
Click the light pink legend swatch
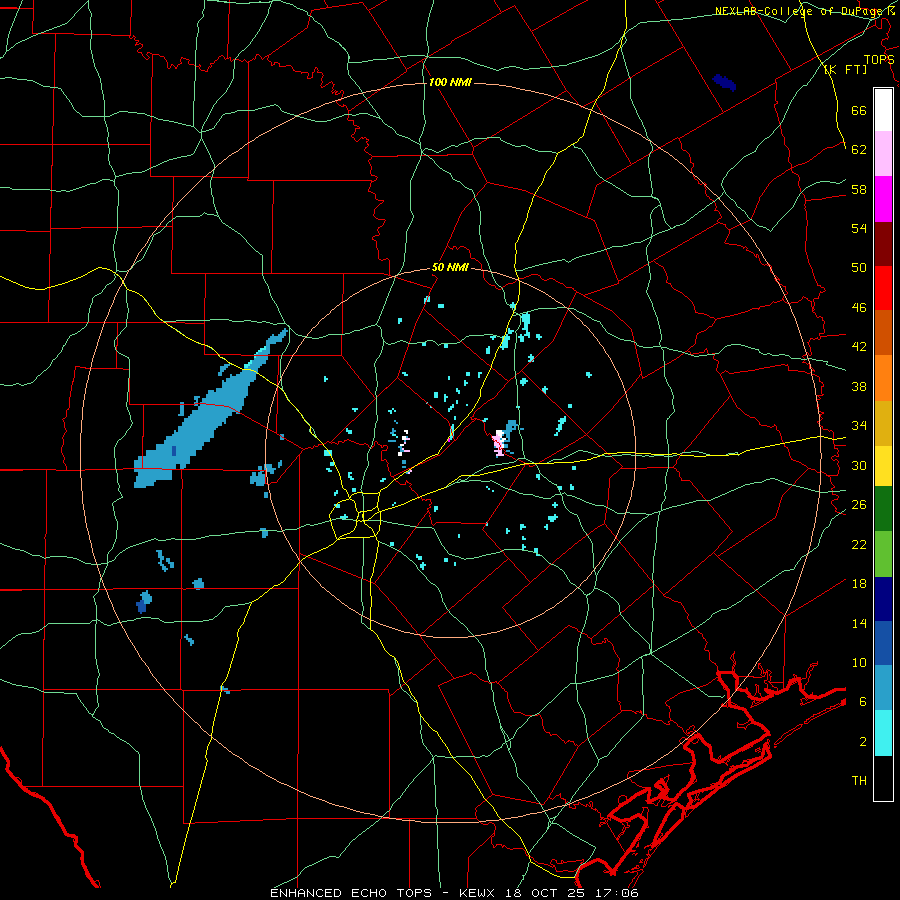click(883, 153)
